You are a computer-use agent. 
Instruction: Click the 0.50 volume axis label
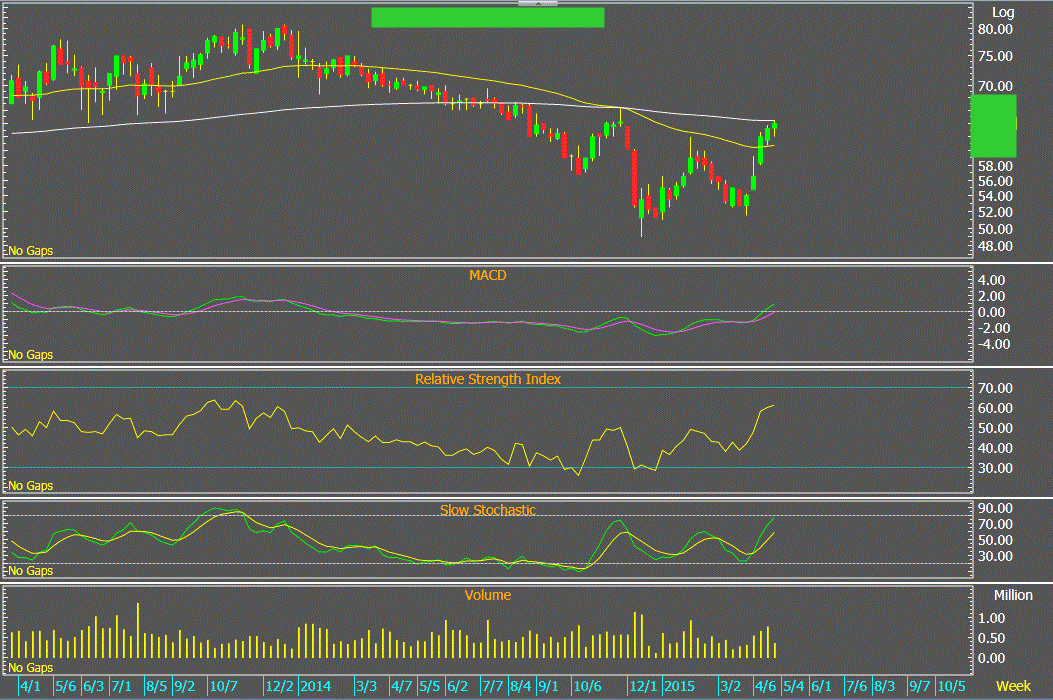991,638
